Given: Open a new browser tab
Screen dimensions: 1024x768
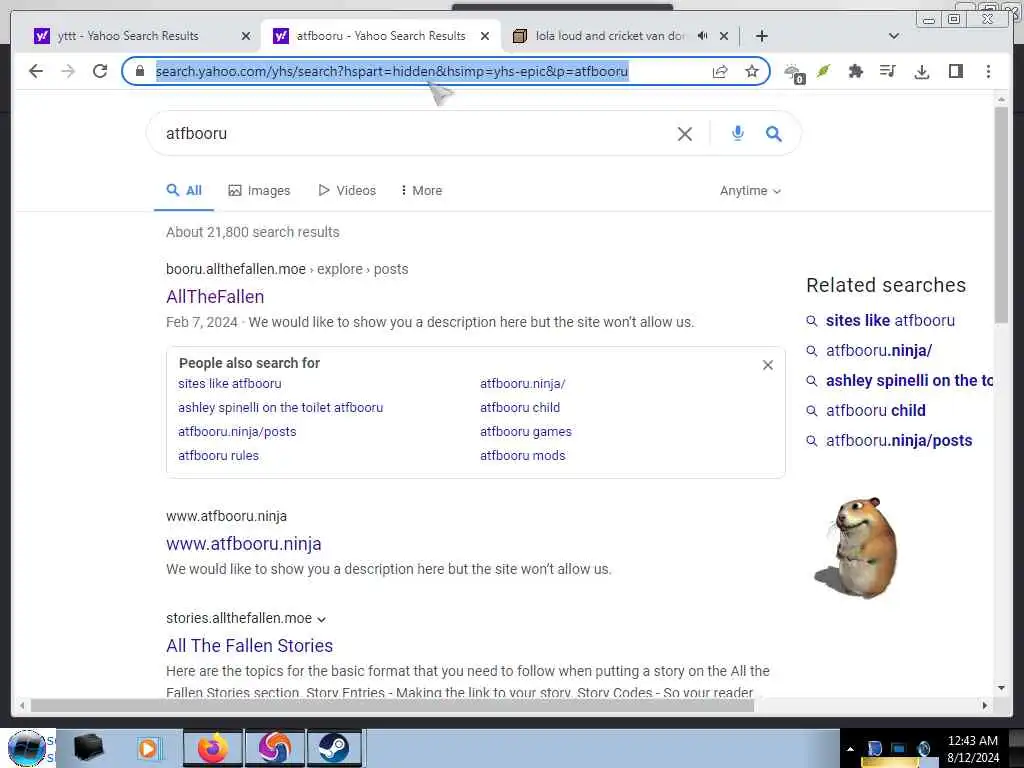Looking at the screenshot, I should [x=761, y=36].
